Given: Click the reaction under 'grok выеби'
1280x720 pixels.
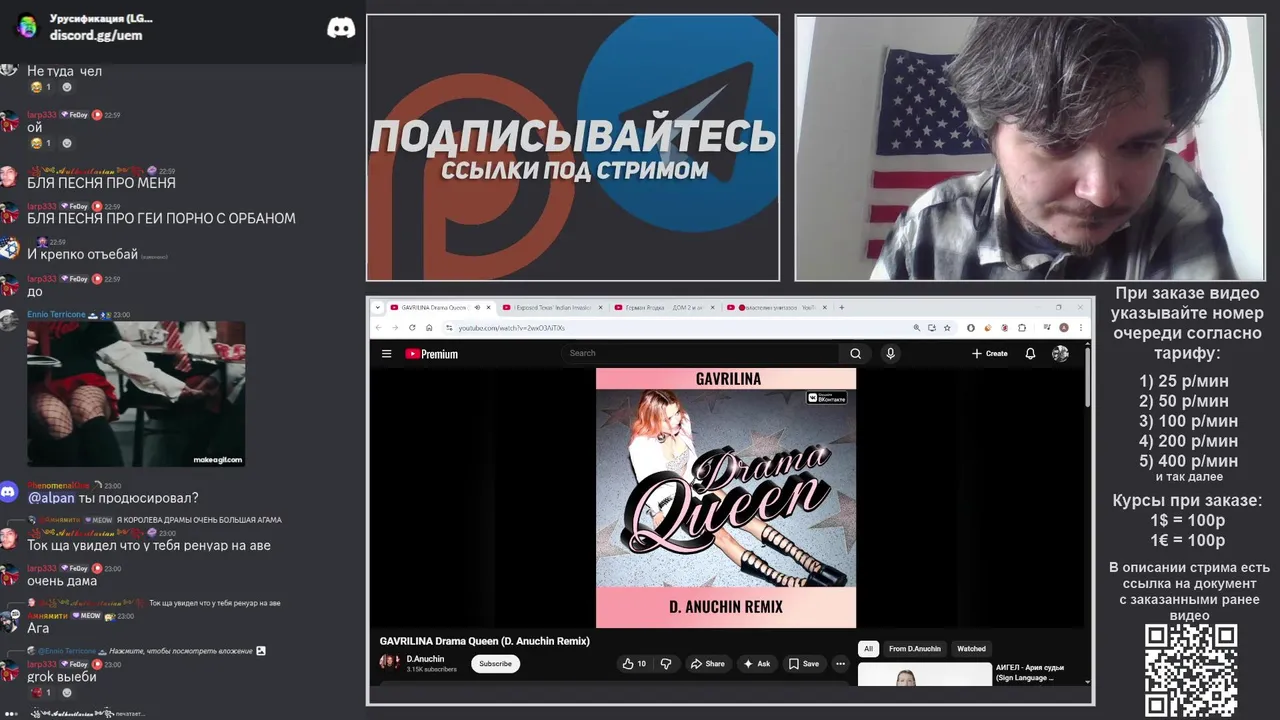Looking at the screenshot, I should point(41,692).
